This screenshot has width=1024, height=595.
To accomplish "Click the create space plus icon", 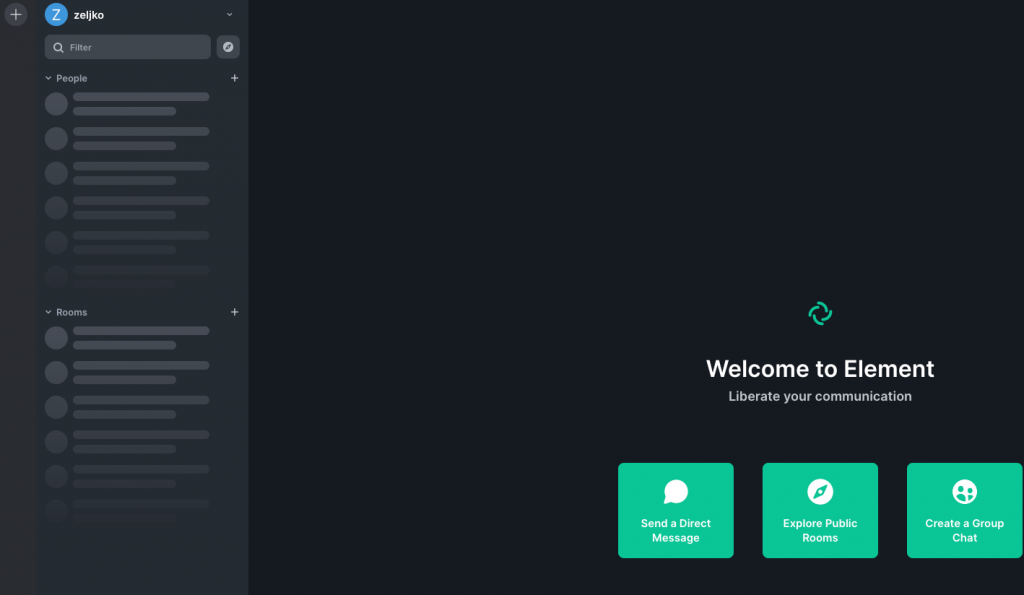I will click(x=16, y=14).
